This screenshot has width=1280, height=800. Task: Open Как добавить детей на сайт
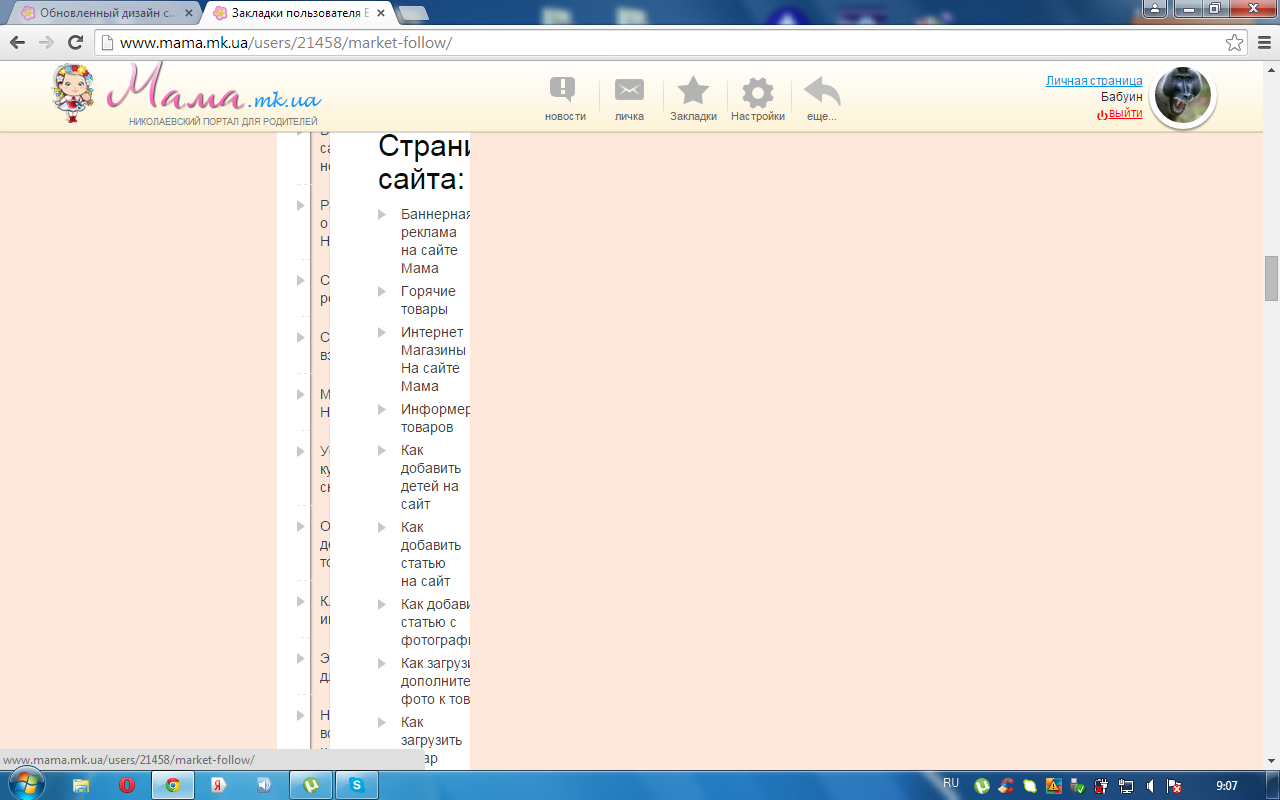tap(430, 477)
